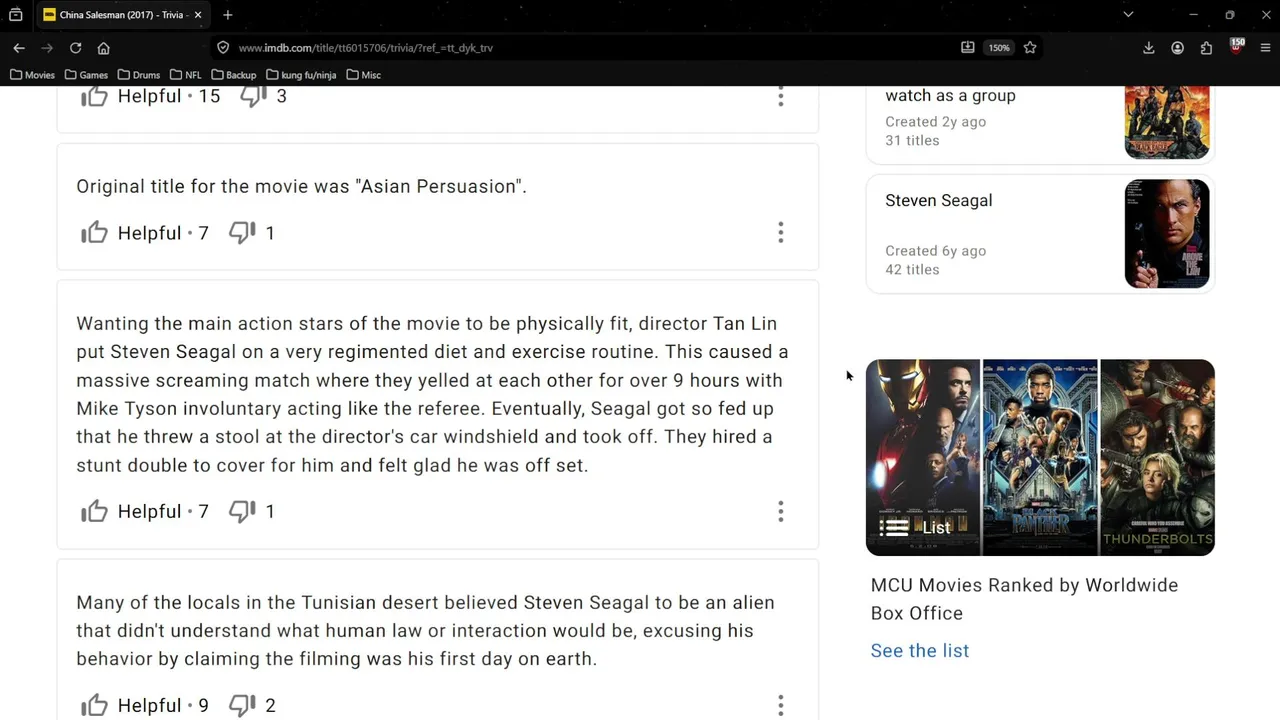Open the "watch as a group" list

pos(950,96)
